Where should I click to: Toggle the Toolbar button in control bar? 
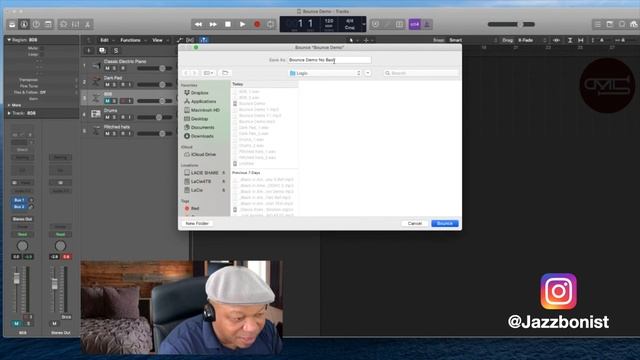pyautogui.click(x=48, y=24)
